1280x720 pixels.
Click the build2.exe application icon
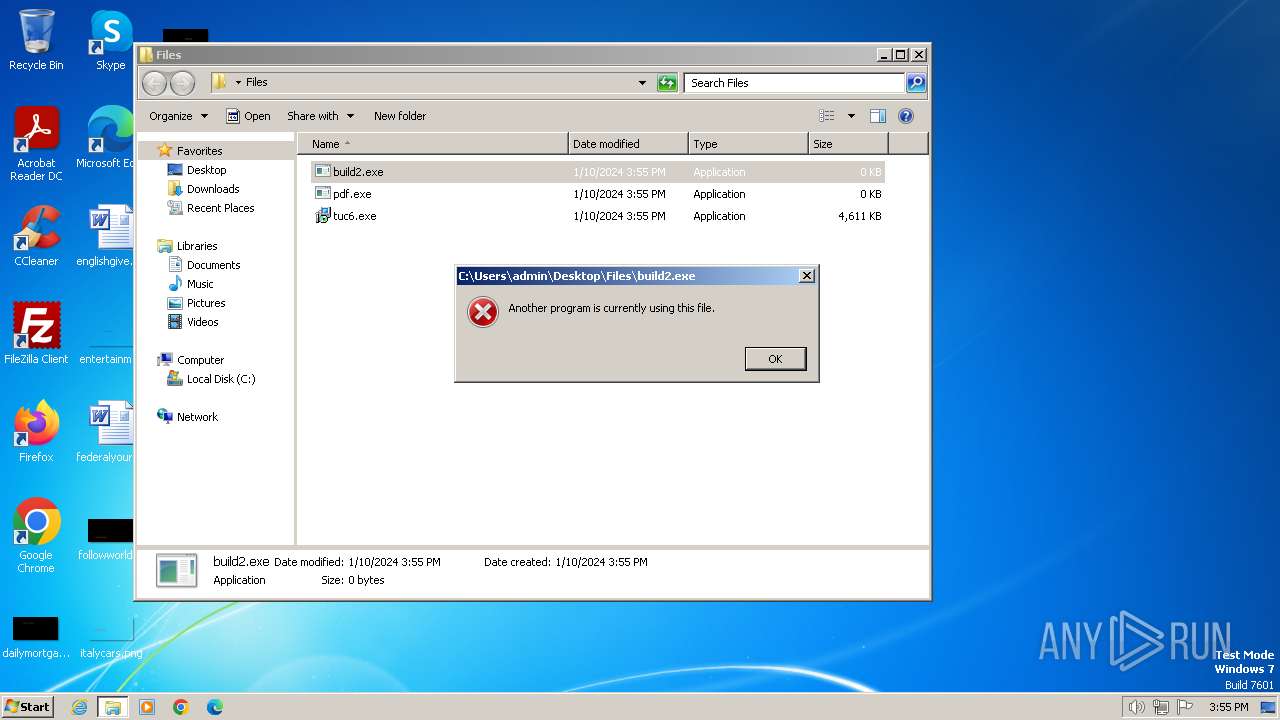pos(323,172)
